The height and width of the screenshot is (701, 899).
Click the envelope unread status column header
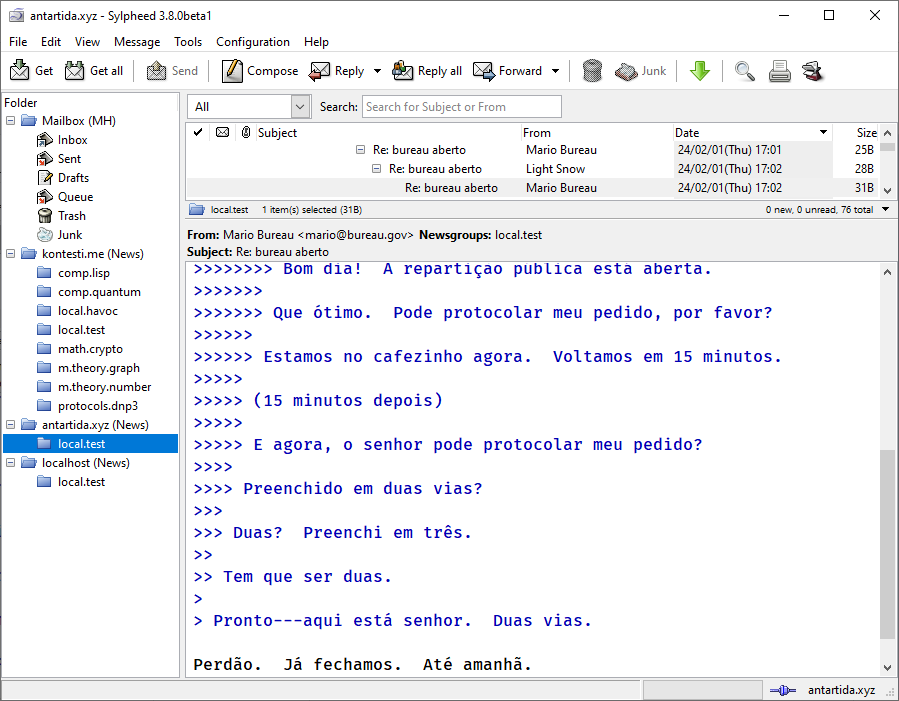222,132
